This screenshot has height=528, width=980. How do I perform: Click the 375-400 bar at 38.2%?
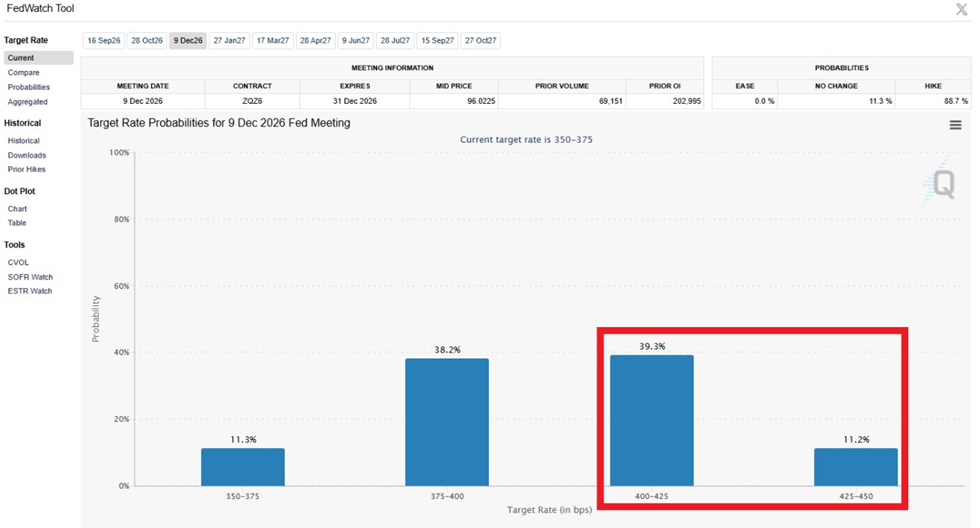point(447,422)
